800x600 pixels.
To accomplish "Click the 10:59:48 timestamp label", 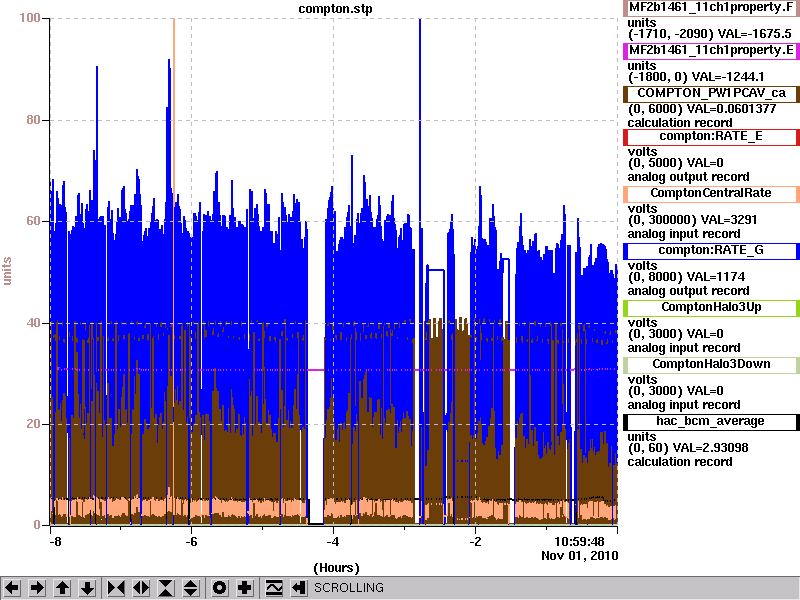I will (579, 541).
